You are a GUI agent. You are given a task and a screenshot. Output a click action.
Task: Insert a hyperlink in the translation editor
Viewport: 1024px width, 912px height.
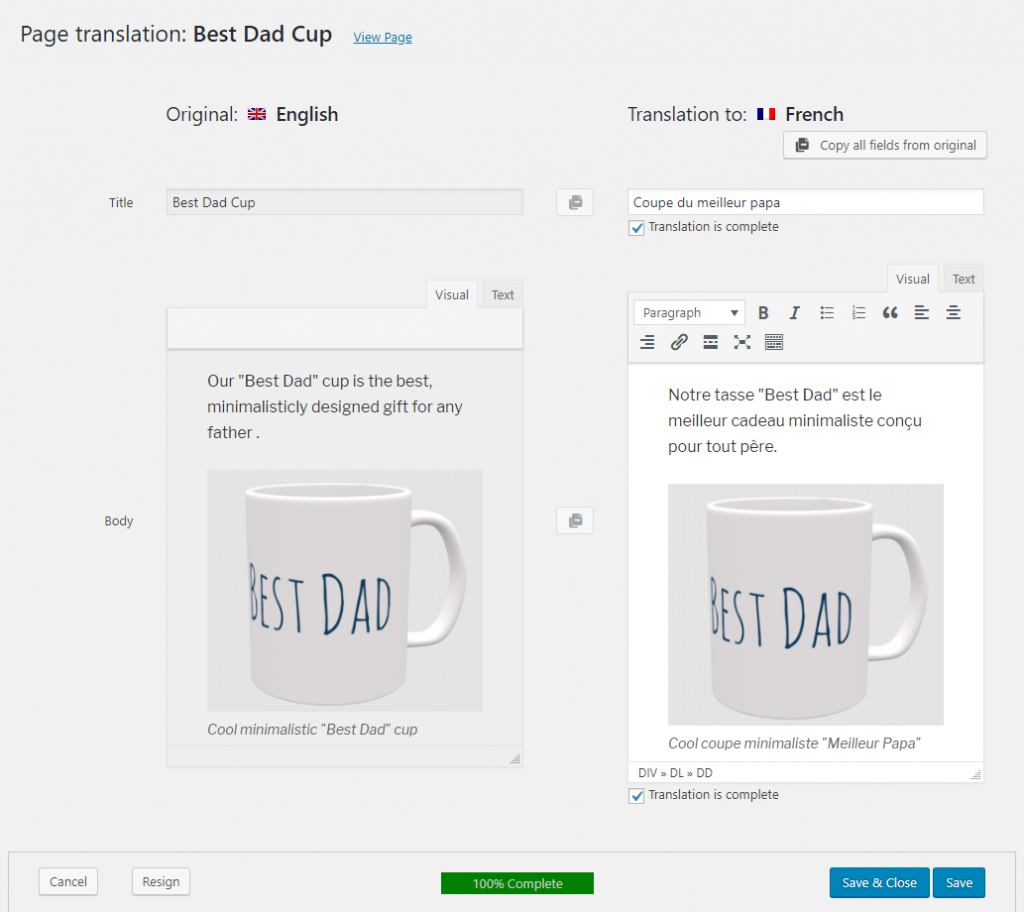click(x=680, y=342)
